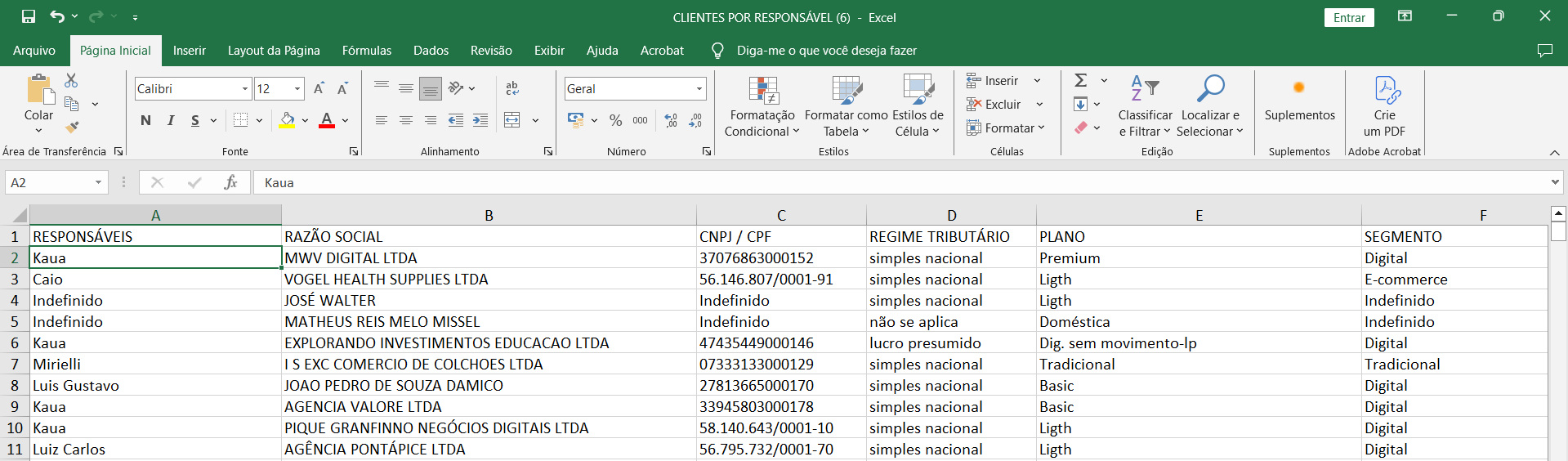The image size is (1568, 461).
Task: Apply percent style
Action: tap(616, 120)
